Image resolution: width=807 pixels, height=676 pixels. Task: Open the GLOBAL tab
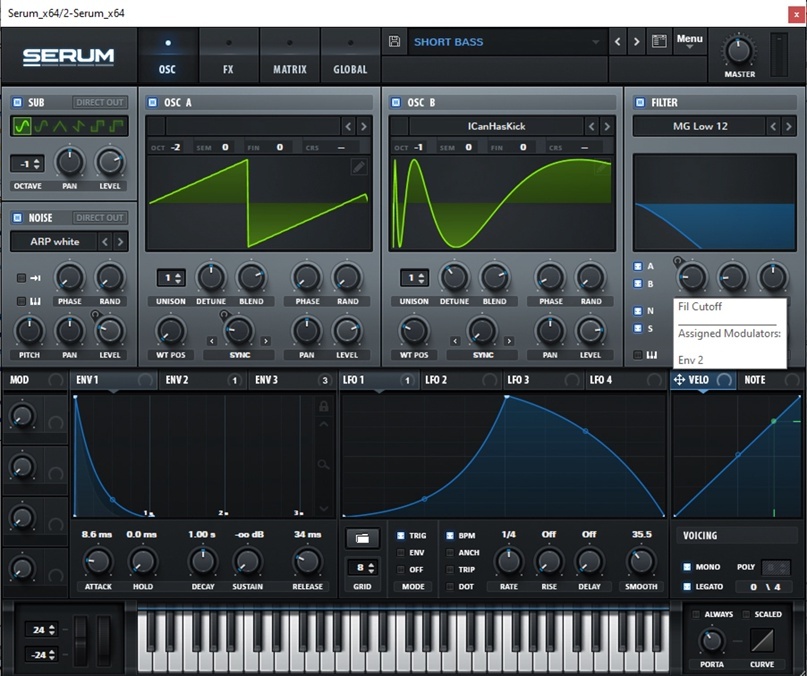350,56
